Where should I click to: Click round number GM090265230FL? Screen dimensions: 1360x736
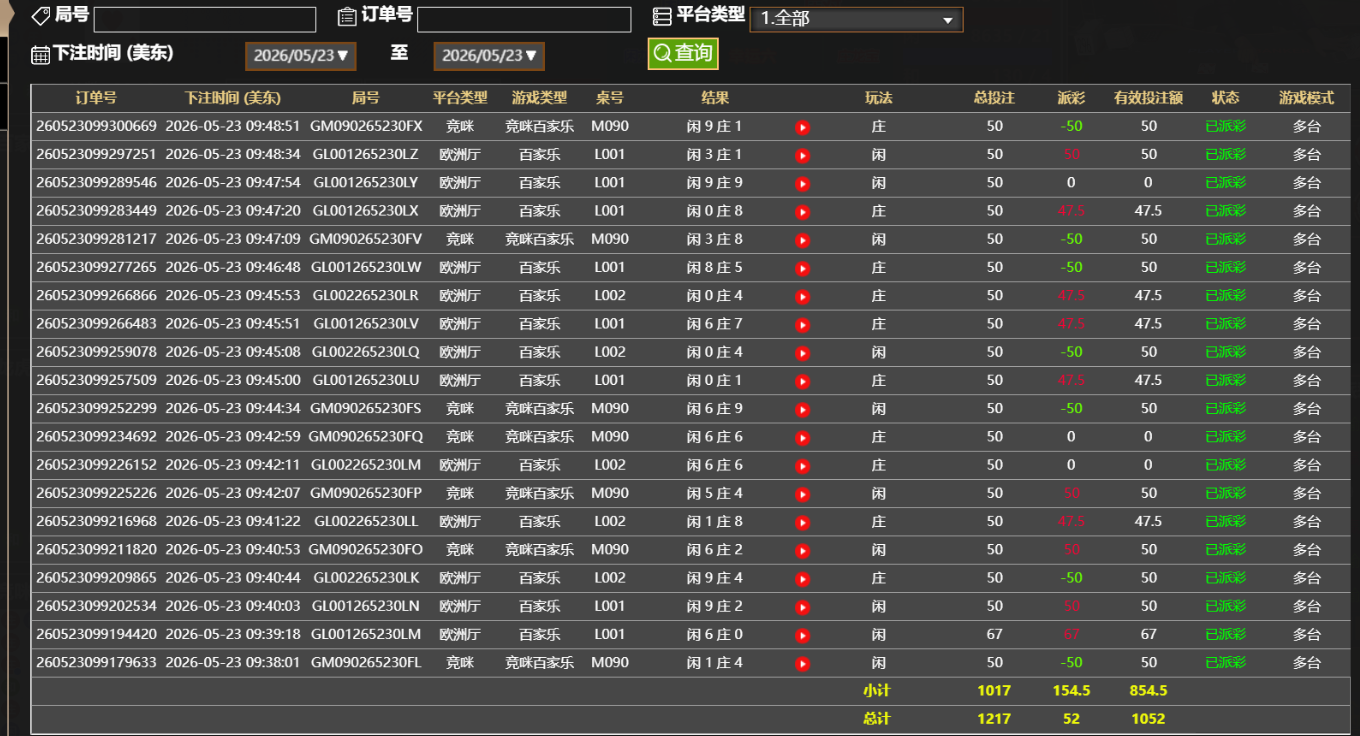point(366,662)
